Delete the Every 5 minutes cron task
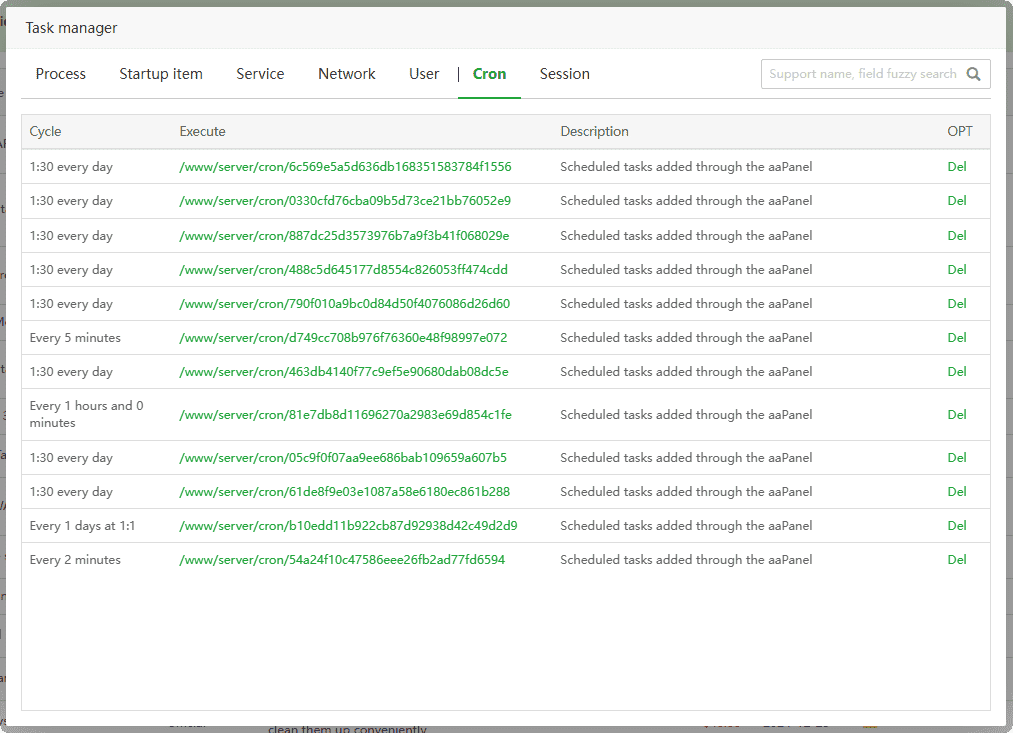The width and height of the screenshot is (1013, 733). (957, 338)
